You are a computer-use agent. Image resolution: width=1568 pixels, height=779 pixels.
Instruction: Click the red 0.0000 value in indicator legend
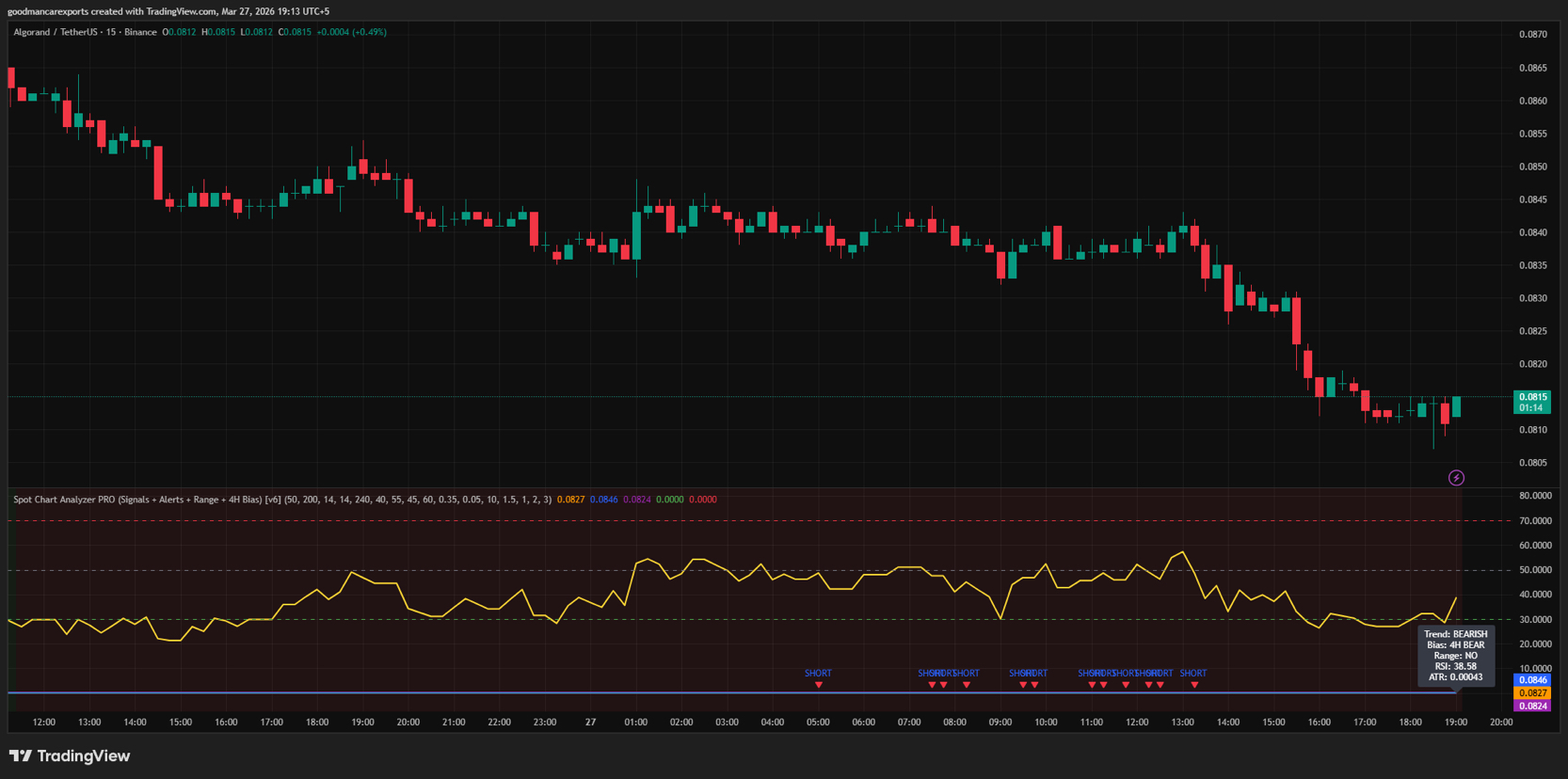[x=703, y=500]
